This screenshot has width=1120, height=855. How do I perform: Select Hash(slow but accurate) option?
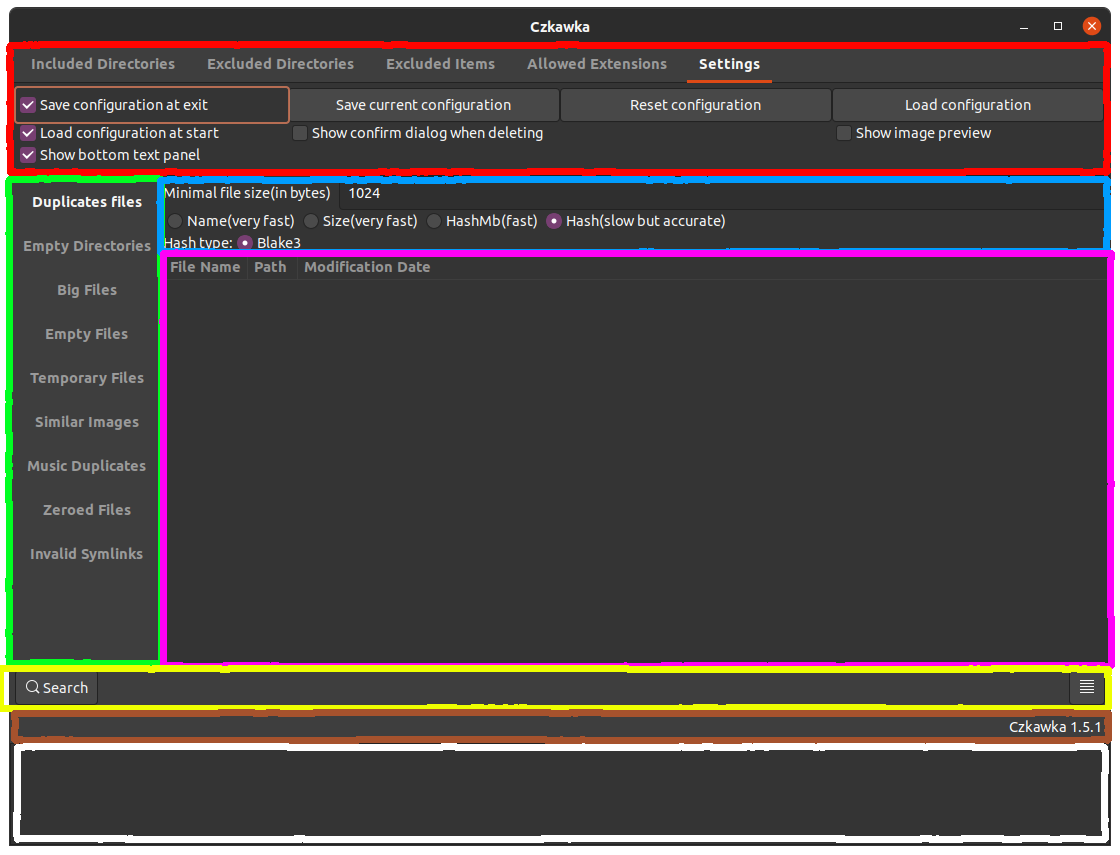pyautogui.click(x=554, y=221)
